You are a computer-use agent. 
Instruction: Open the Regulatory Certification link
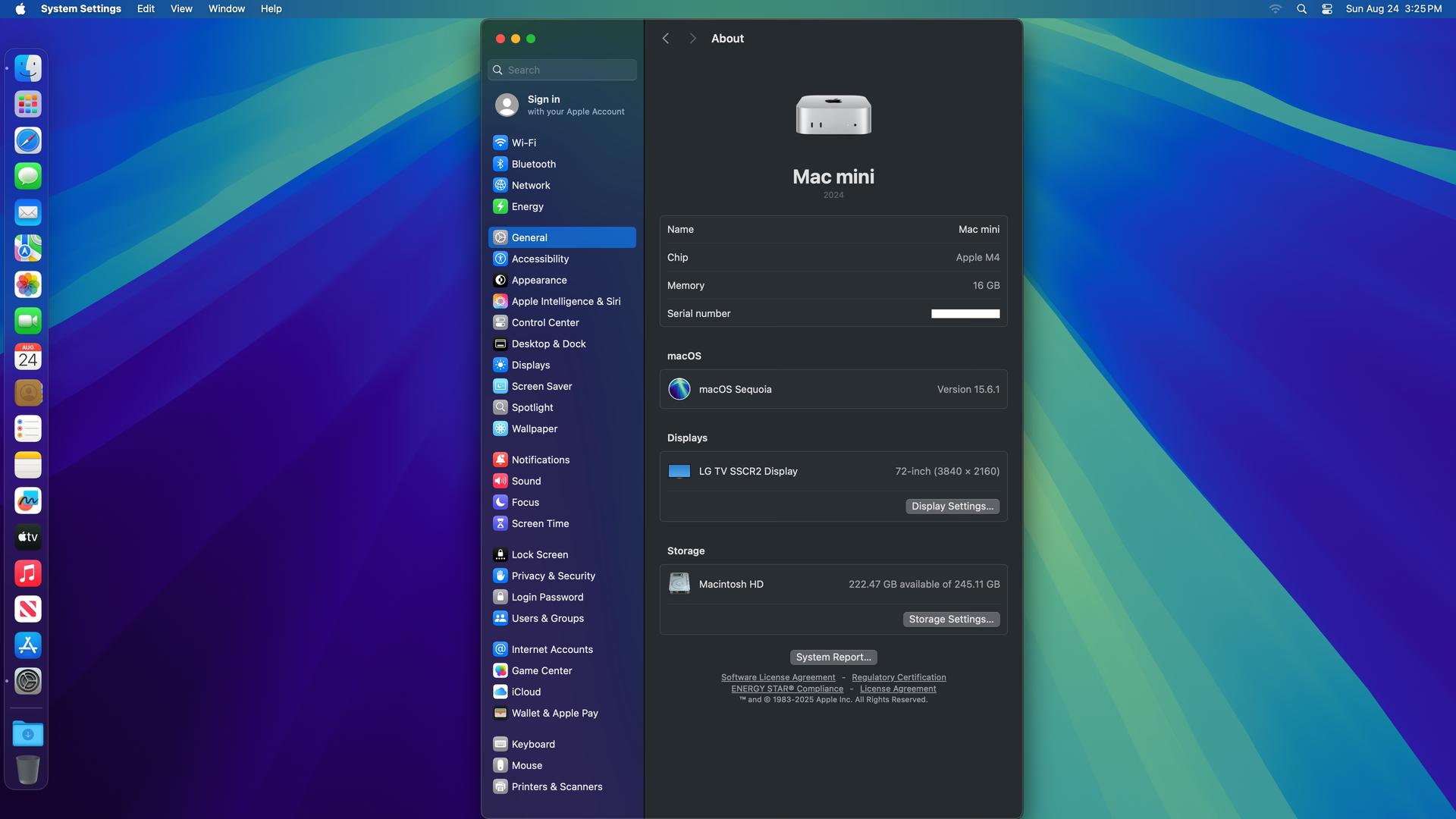899,677
